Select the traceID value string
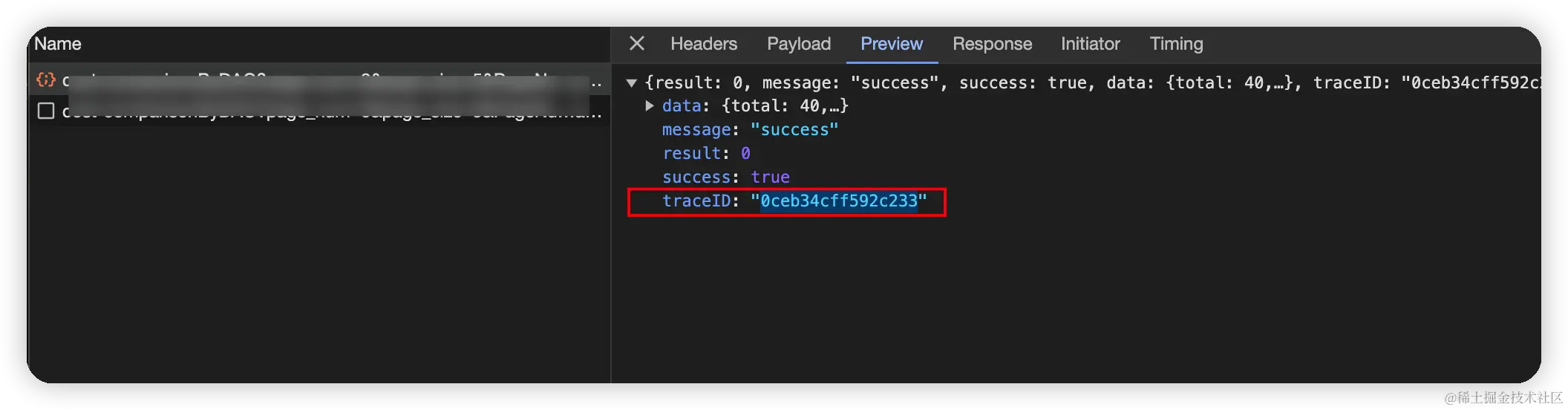 (839, 201)
